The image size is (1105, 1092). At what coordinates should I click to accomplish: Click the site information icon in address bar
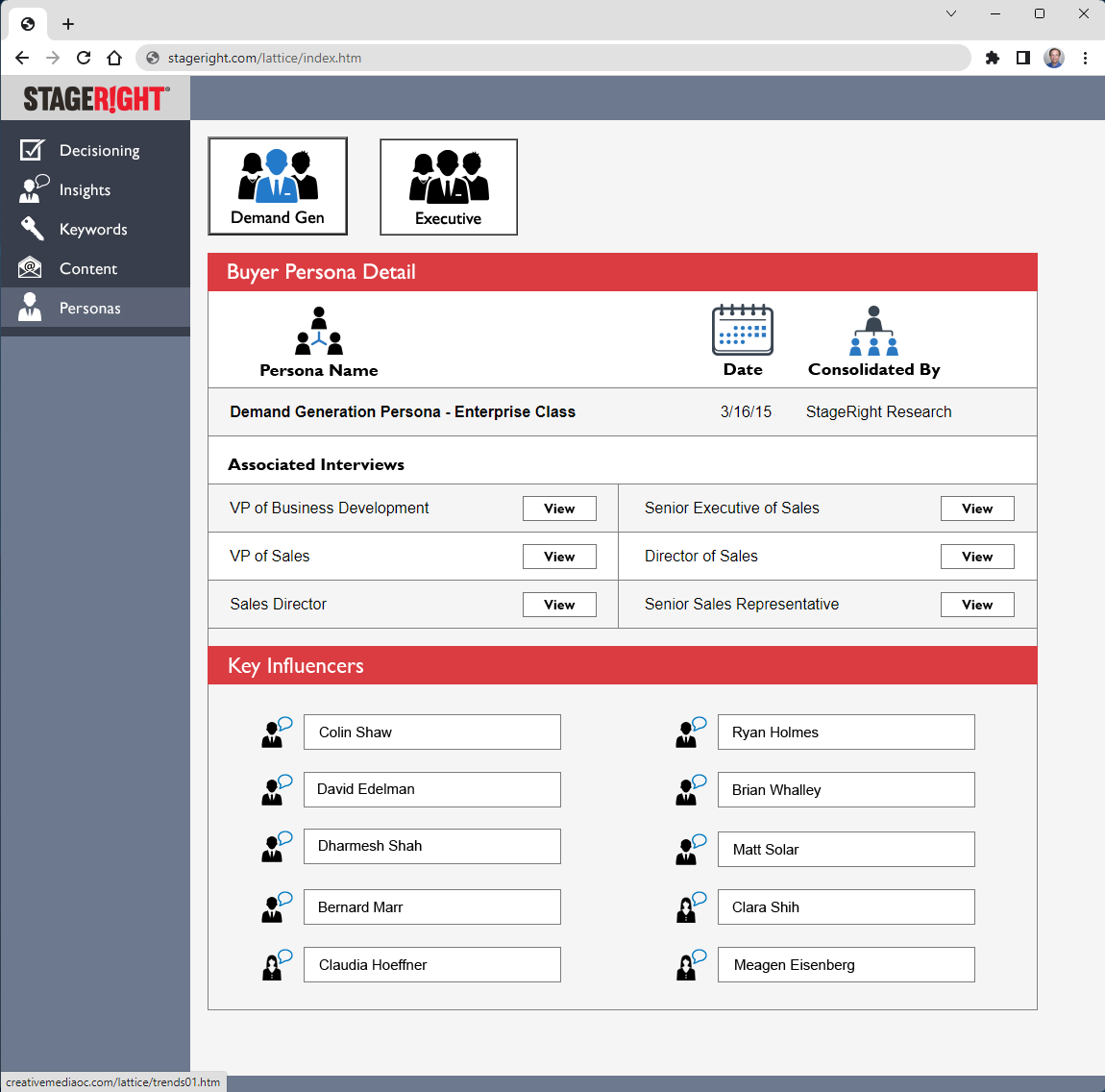pyautogui.click(x=152, y=58)
